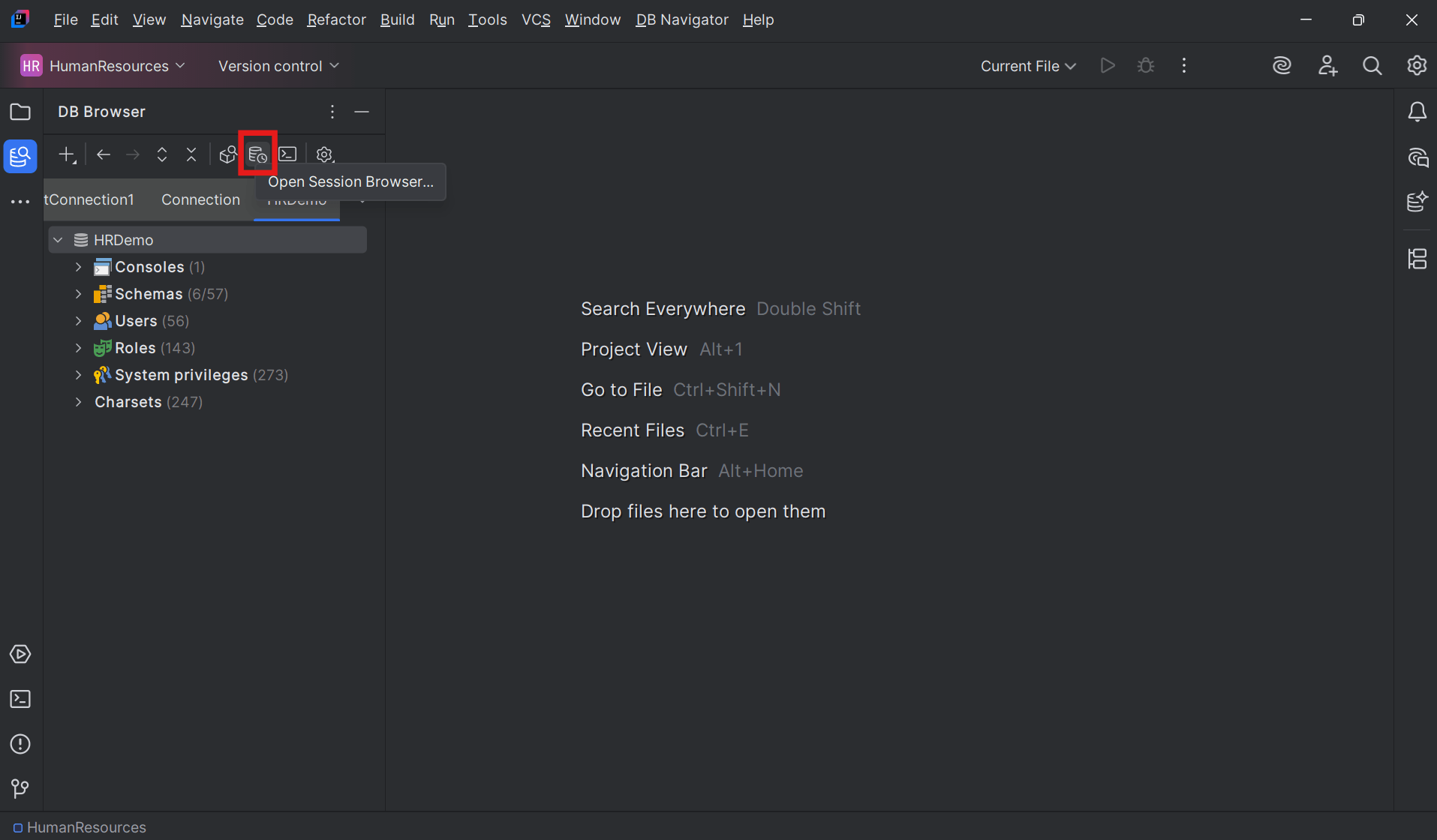
Task: Expand all nodes in DB Browser tree
Action: pos(162,154)
